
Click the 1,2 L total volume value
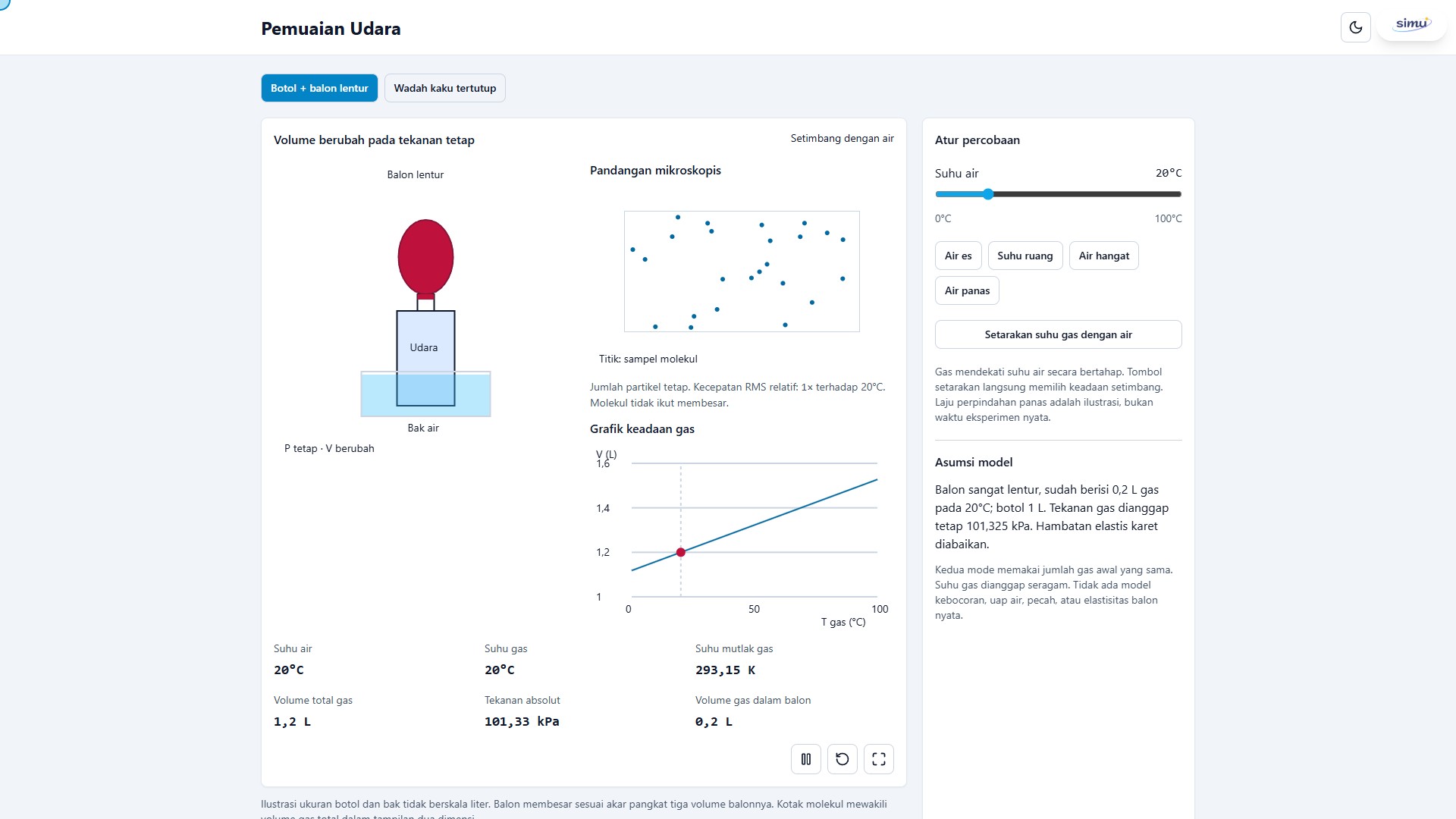292,721
